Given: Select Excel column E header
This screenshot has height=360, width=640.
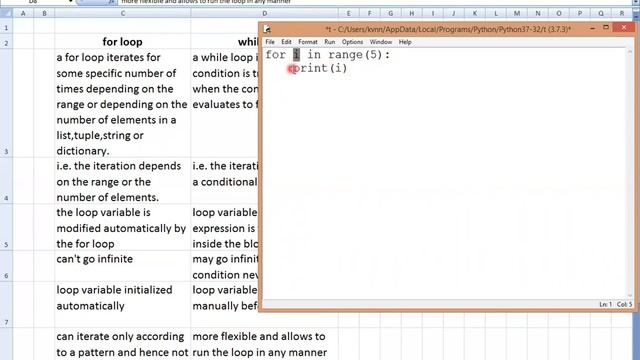Looking at the screenshot, I should pos(349,13).
